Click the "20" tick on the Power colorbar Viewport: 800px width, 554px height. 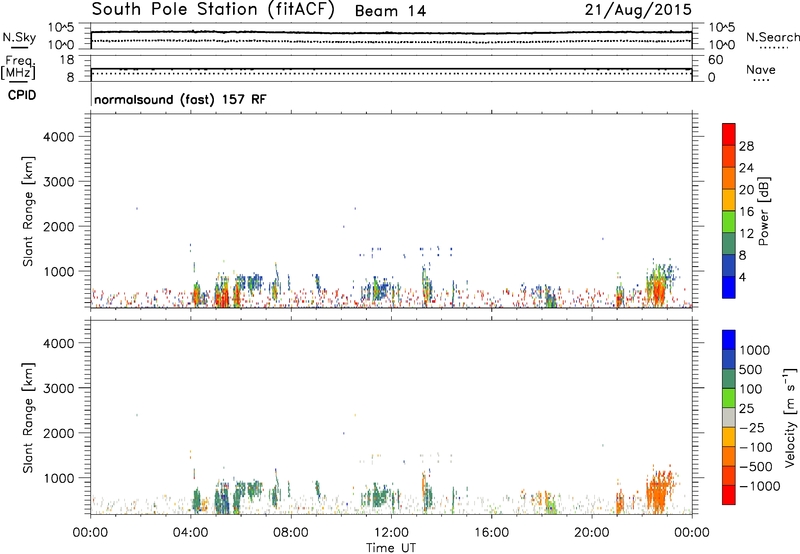click(746, 190)
